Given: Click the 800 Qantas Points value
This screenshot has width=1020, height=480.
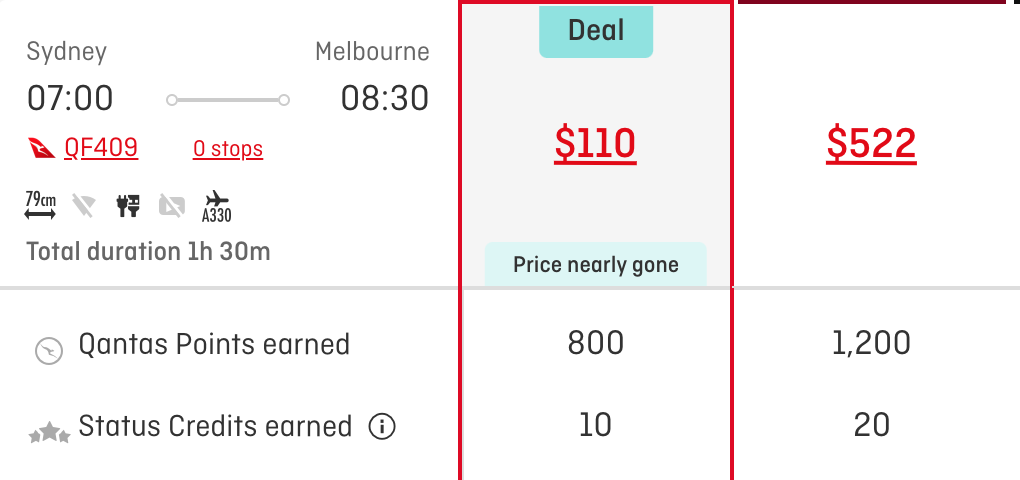Looking at the screenshot, I should coord(596,343).
